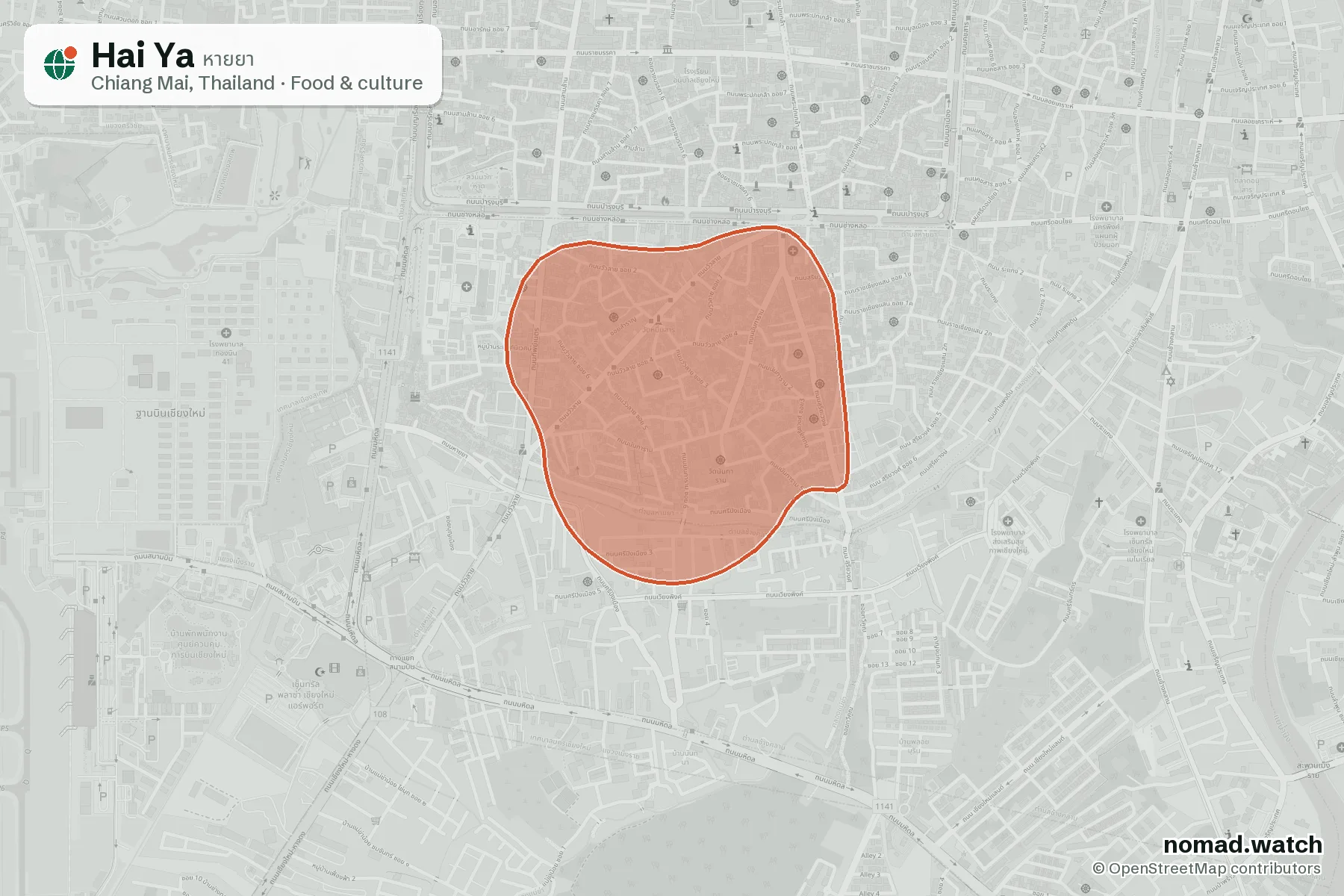This screenshot has width=1344, height=896.
Task: Click the "เซ็นทรัลพลาซา เชียงใหม่ แอร์พอร์ต" mall label
Action: (x=306, y=694)
